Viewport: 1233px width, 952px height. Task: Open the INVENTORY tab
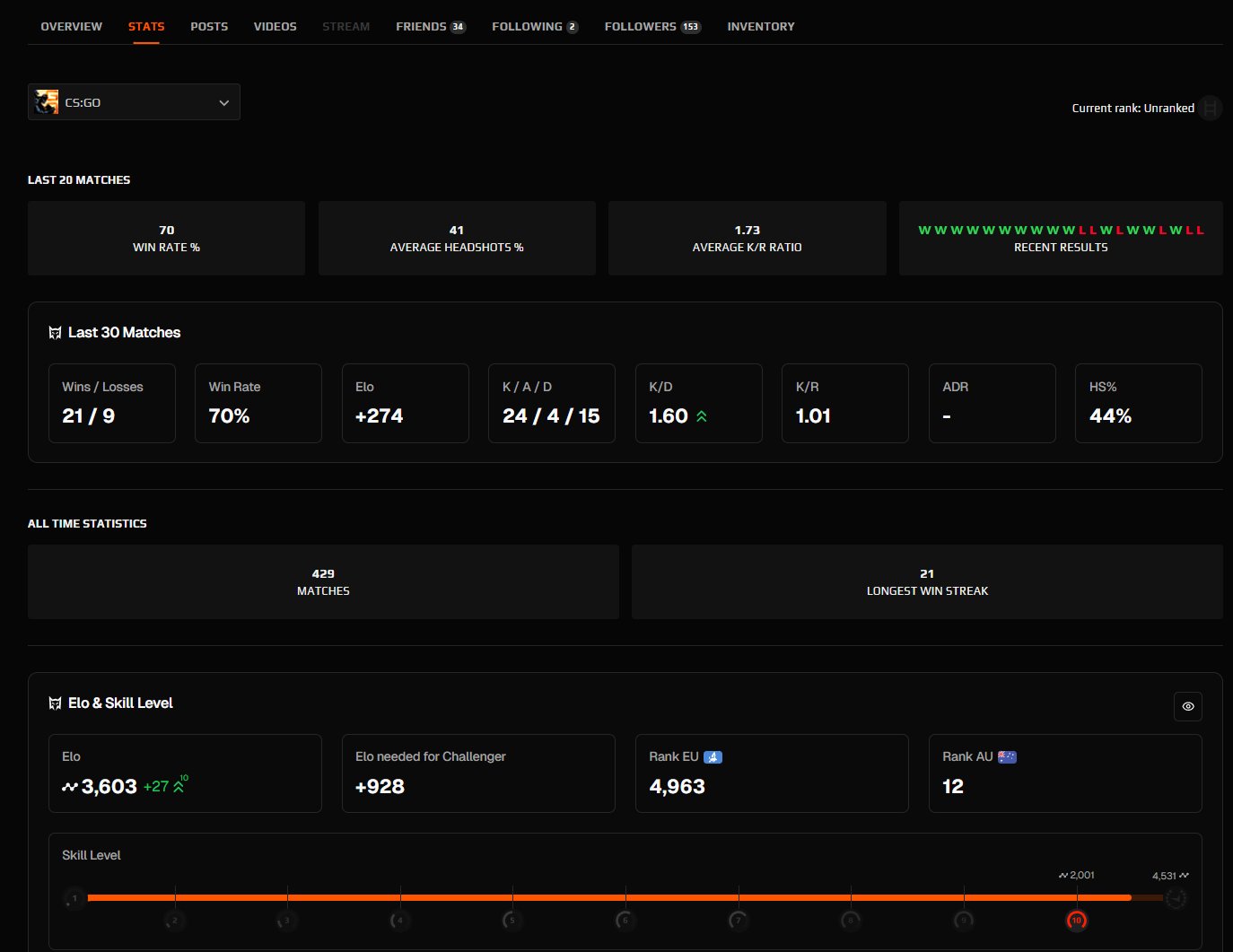point(760,26)
